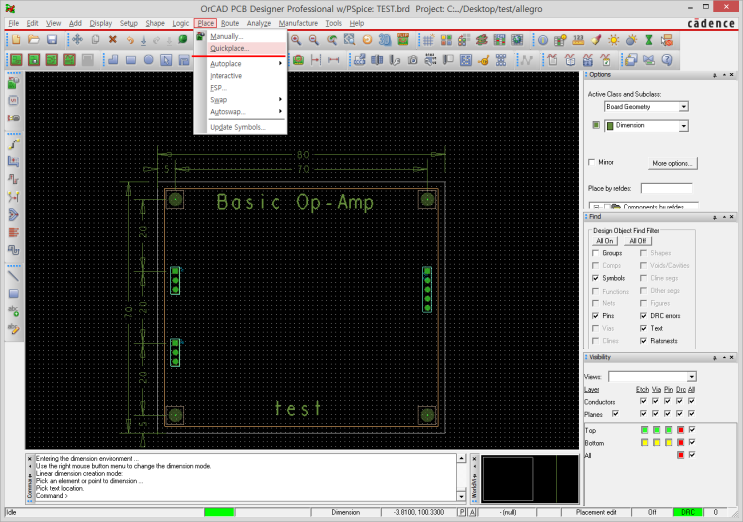This screenshot has width=743, height=522.
Task: Toggle the DRC errors checkbox
Action: pyautogui.click(x=643, y=315)
